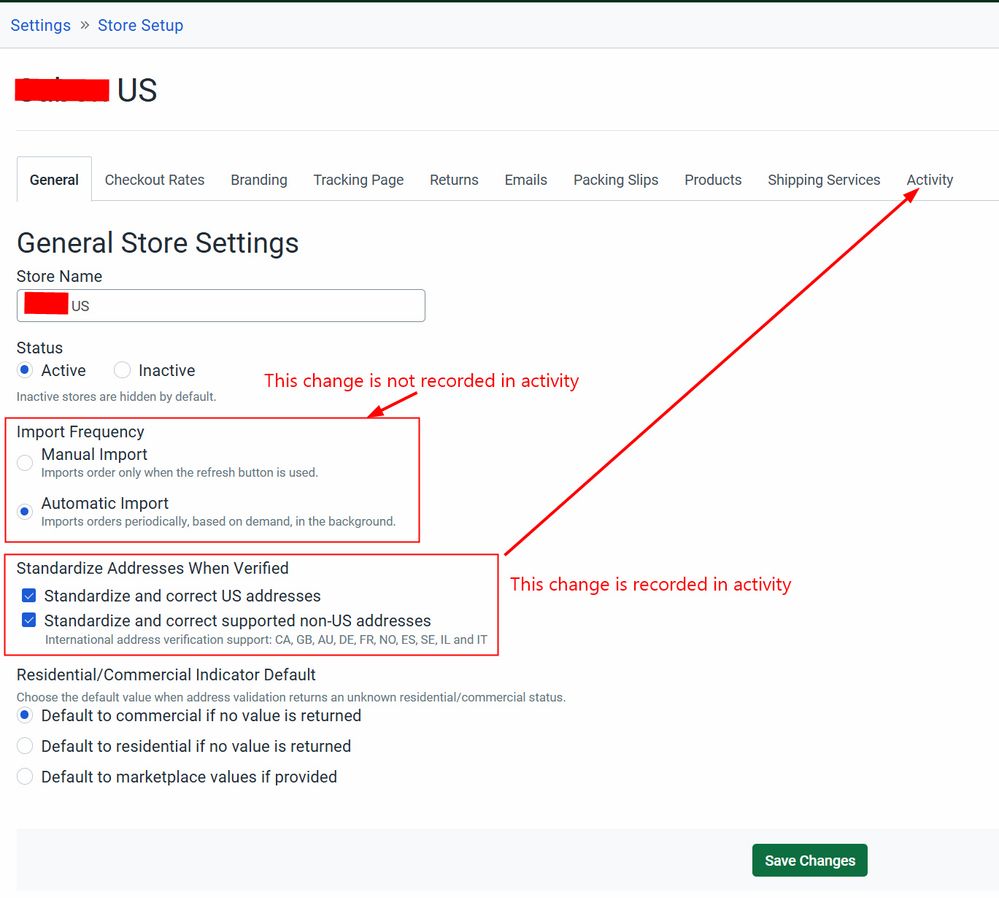Click the Save Changes button
999x898 pixels.
[809, 860]
